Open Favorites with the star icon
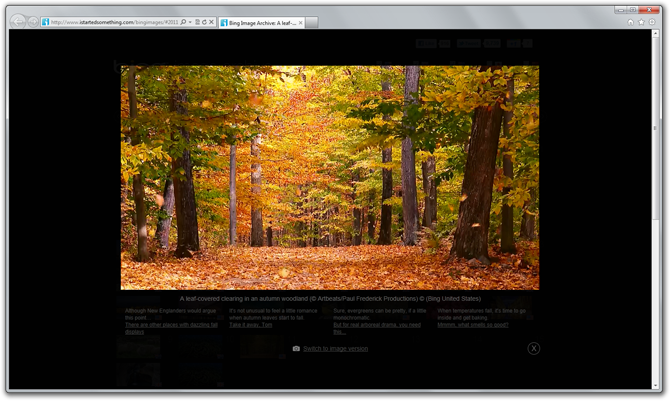Viewport: 670px width, 401px height. point(641,22)
